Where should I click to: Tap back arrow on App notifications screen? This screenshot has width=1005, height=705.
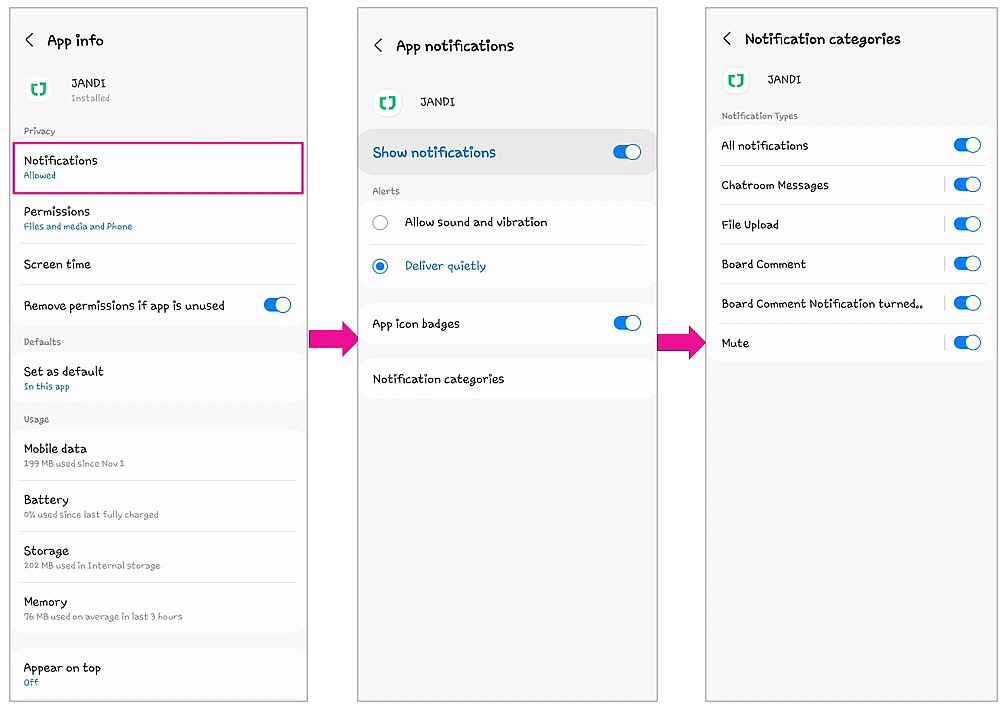378,46
